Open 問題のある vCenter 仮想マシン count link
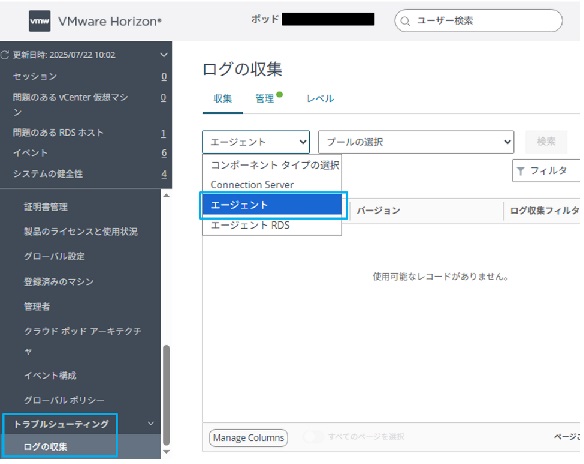Image resolution: width=584 pixels, height=464 pixels. pyautogui.click(x=164, y=98)
